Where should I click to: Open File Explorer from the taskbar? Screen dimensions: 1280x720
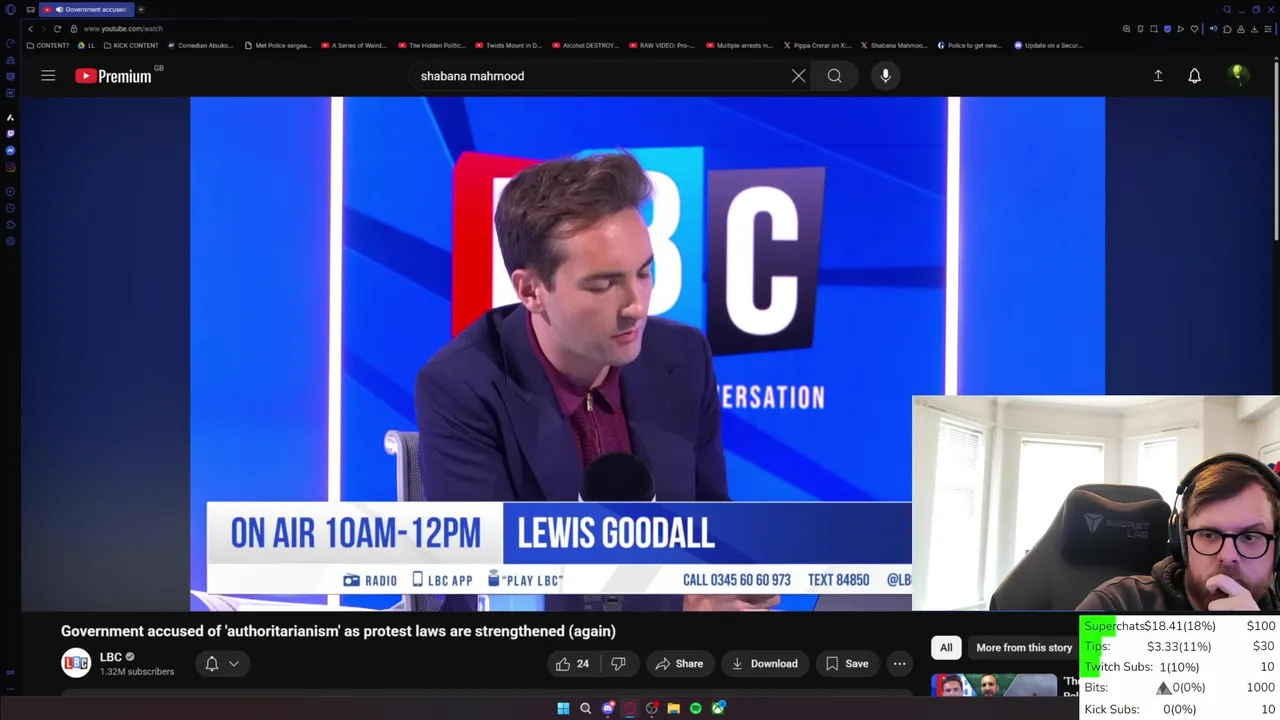coord(673,708)
